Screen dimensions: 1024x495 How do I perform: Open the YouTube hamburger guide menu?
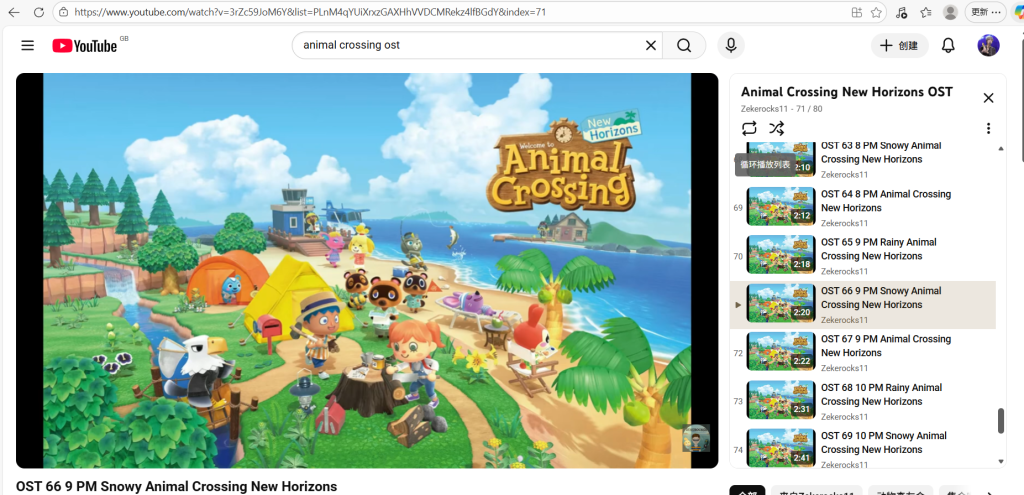pyautogui.click(x=27, y=45)
